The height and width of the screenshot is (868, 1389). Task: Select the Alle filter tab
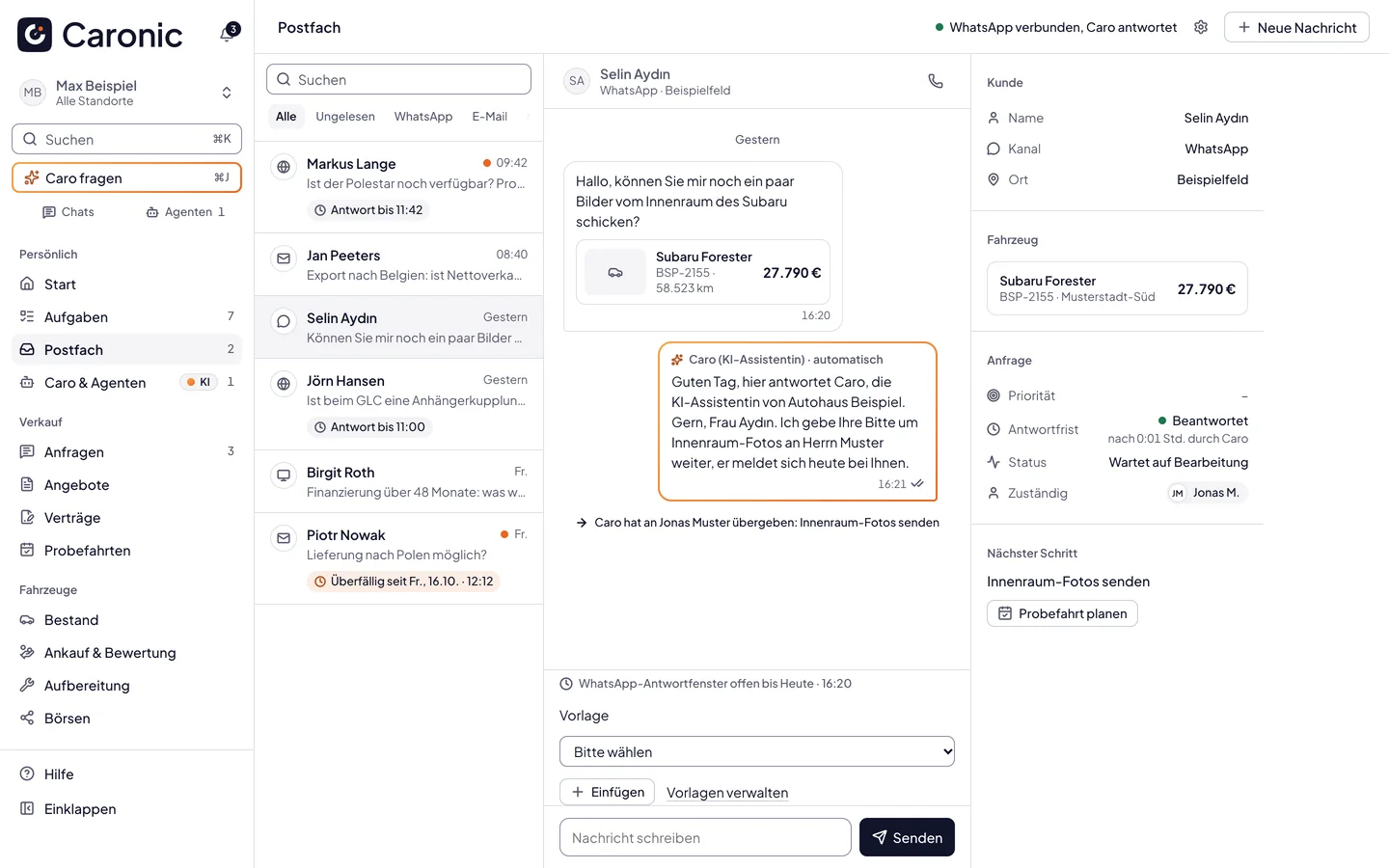coord(286,117)
